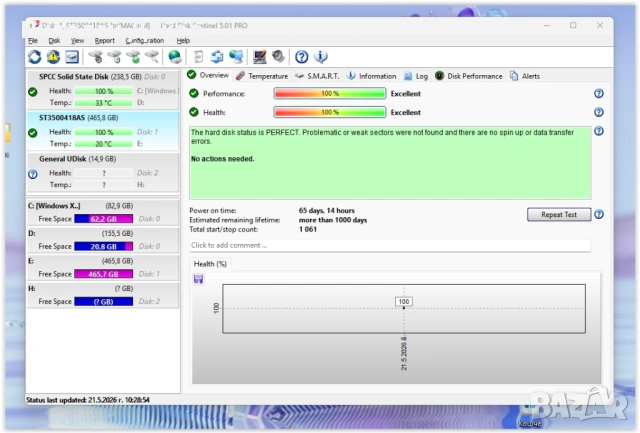The width and height of the screenshot is (640, 433).
Task: Click the 'Status last updated' status bar text
Action: point(88,400)
